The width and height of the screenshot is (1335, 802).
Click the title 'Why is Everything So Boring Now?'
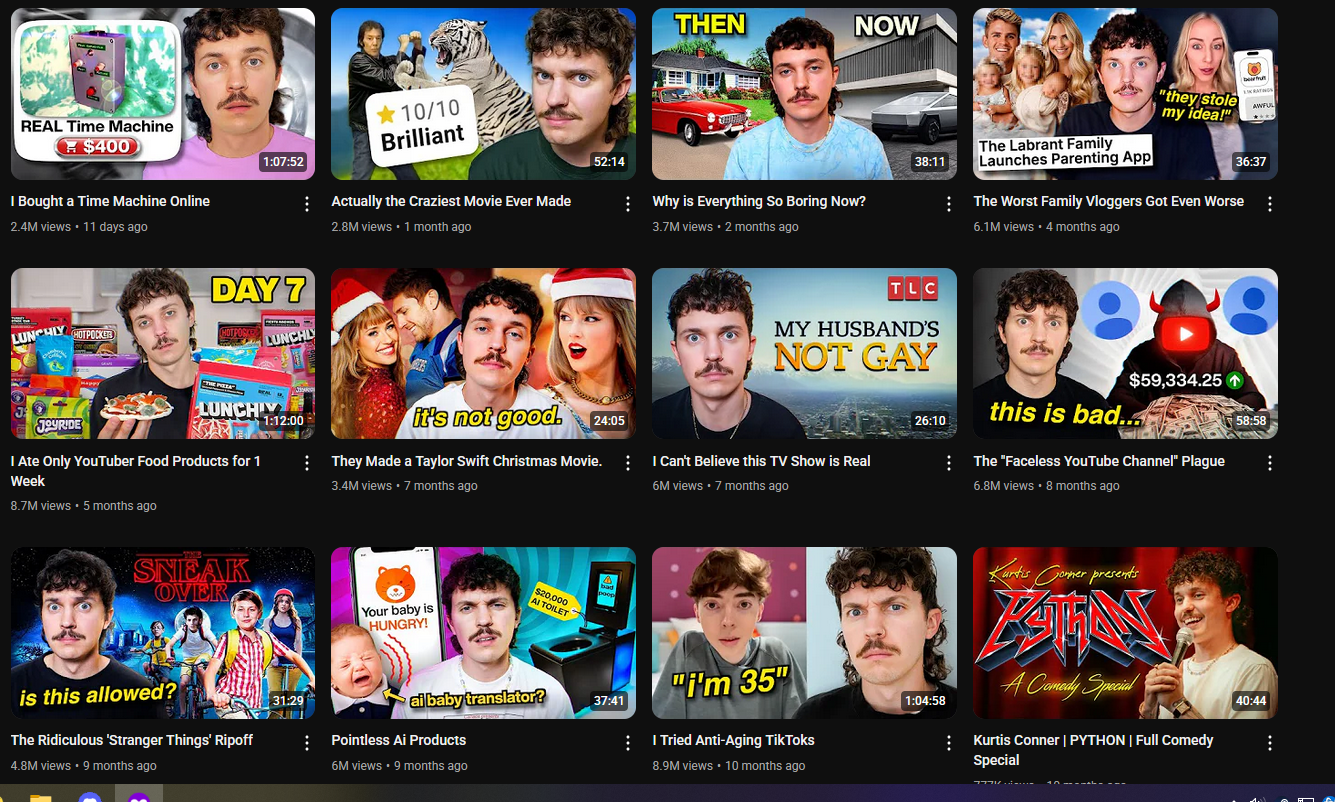pos(759,201)
